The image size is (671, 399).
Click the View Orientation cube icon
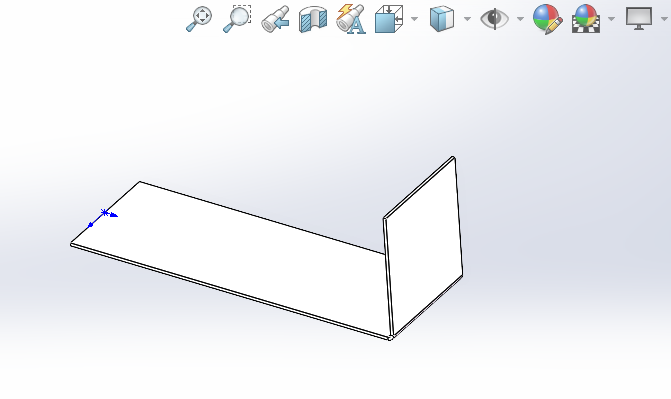point(389,19)
